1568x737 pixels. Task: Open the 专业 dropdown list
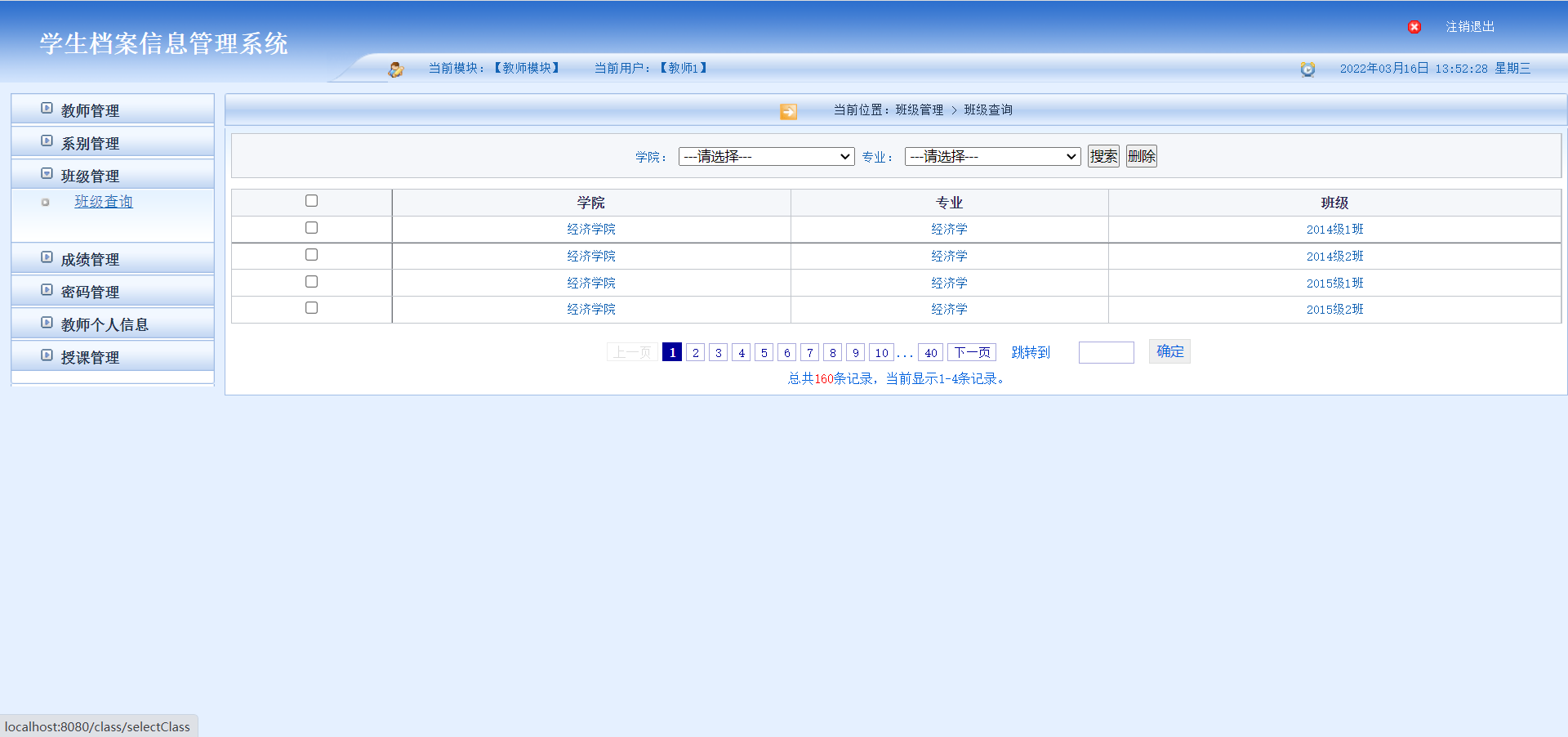(992, 156)
